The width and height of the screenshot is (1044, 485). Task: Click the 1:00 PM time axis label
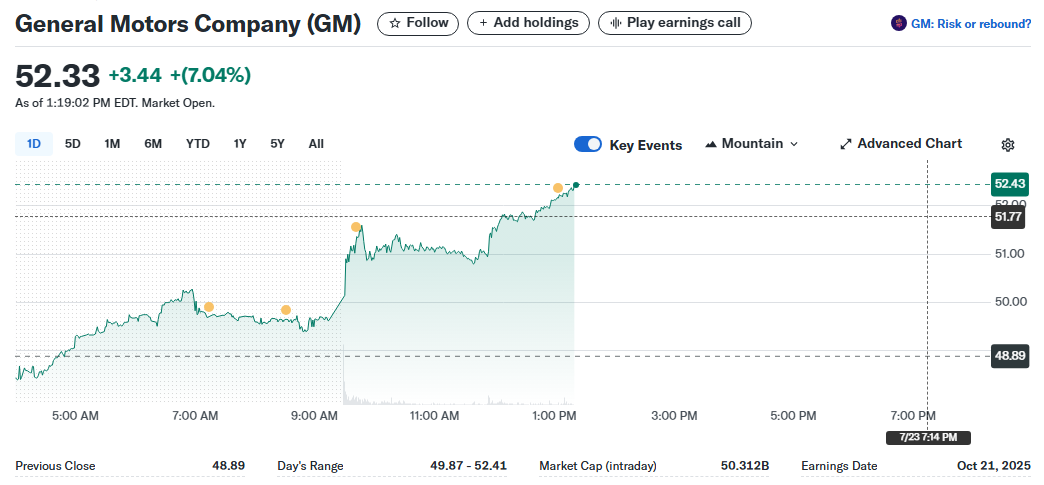tap(554, 416)
